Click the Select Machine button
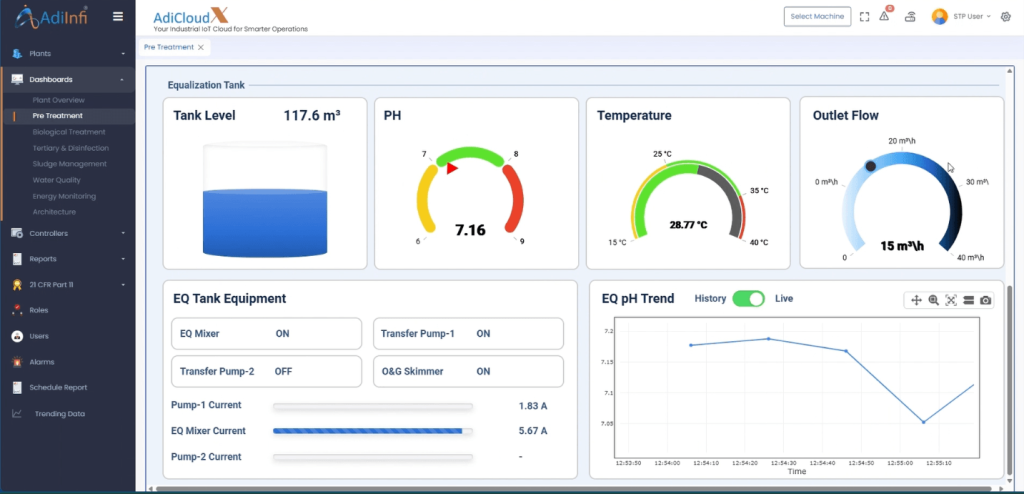This screenshot has height=494, width=1024. pyautogui.click(x=817, y=16)
